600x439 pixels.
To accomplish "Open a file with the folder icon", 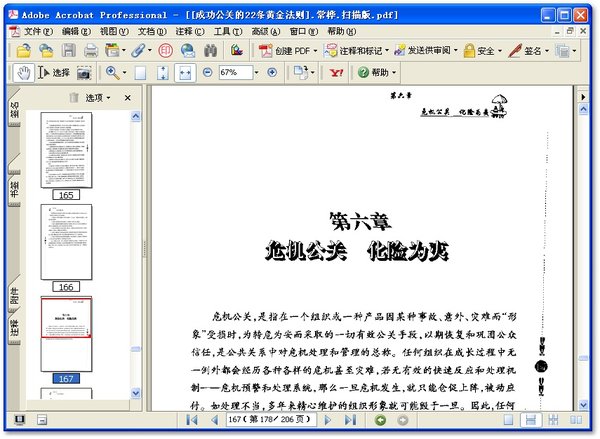I will (x=24, y=51).
